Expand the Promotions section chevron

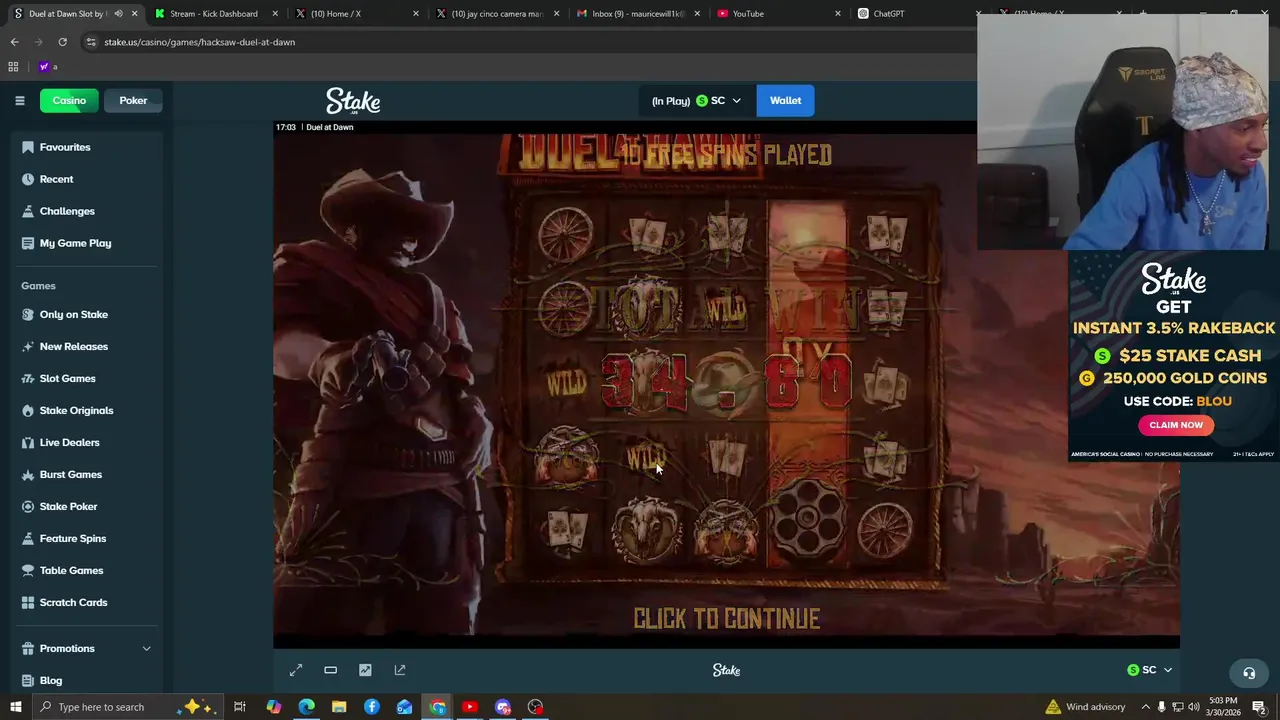point(146,648)
